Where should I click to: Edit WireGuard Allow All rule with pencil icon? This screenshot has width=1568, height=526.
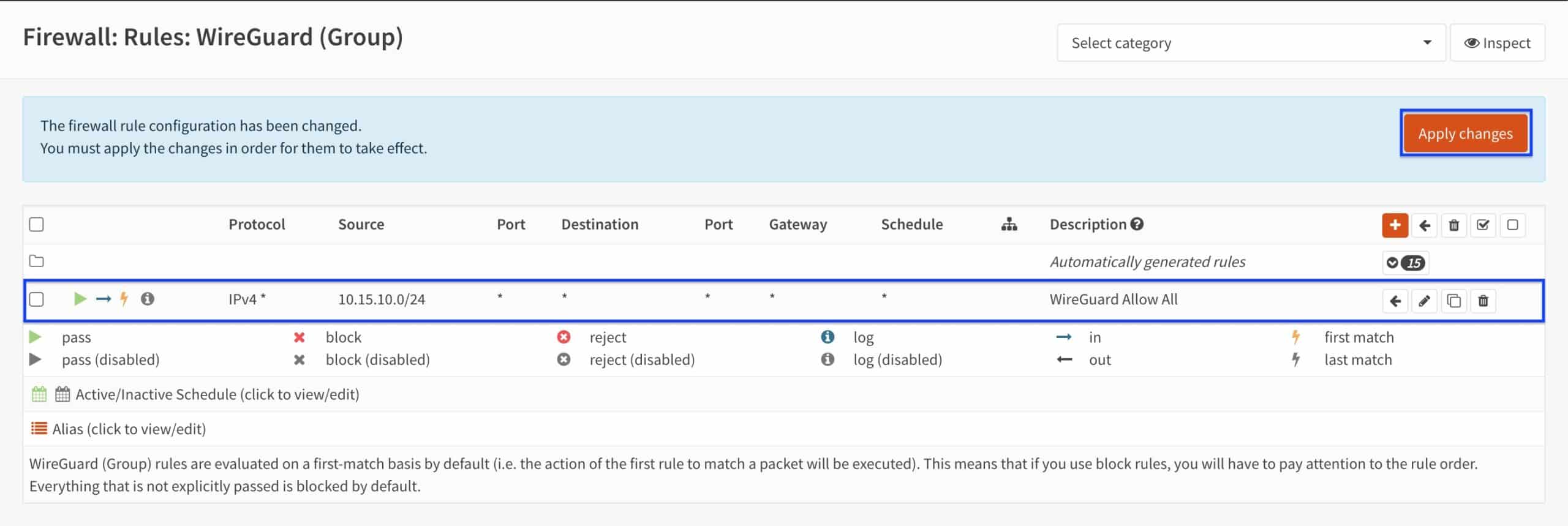pyautogui.click(x=1425, y=301)
